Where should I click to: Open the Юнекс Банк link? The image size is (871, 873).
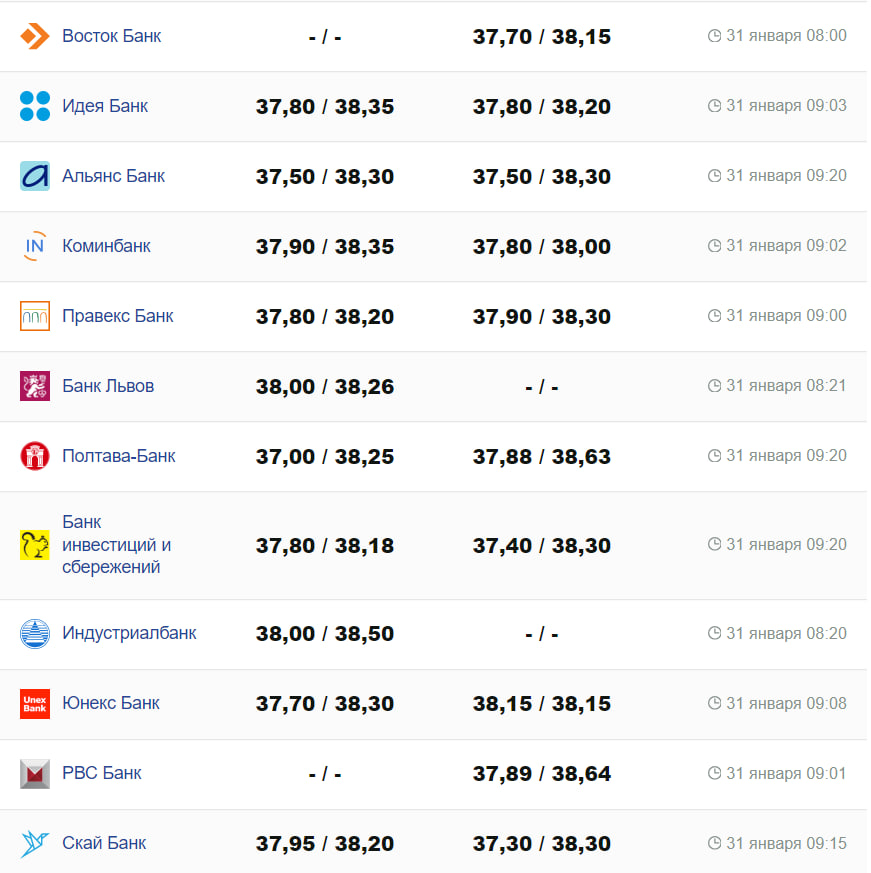tap(111, 703)
